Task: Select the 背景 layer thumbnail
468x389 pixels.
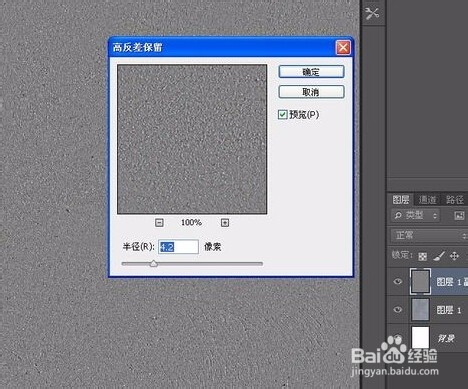Action: tap(420, 338)
